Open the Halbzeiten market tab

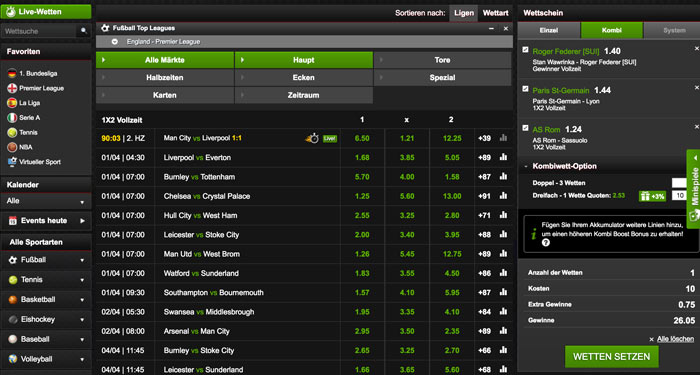pos(165,78)
